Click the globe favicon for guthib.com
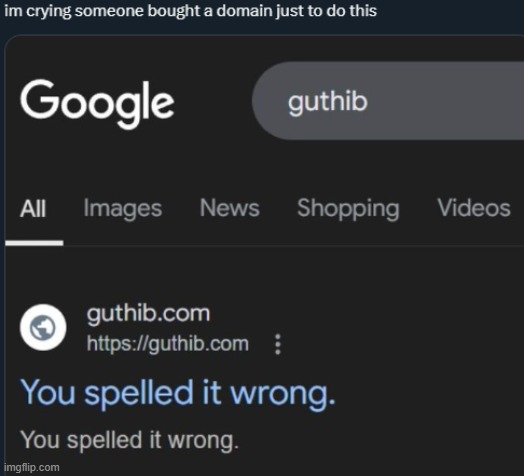Screen dimensions: 524x476 click(x=43, y=327)
